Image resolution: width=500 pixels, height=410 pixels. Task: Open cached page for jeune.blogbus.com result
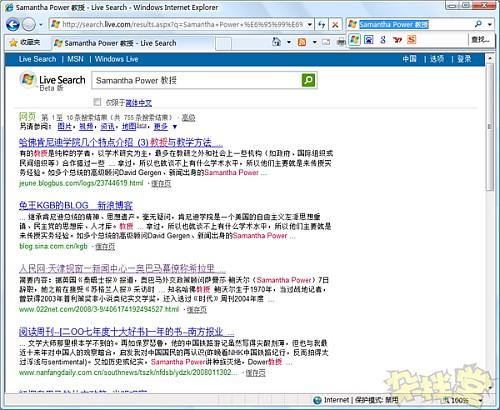[x=161, y=184]
